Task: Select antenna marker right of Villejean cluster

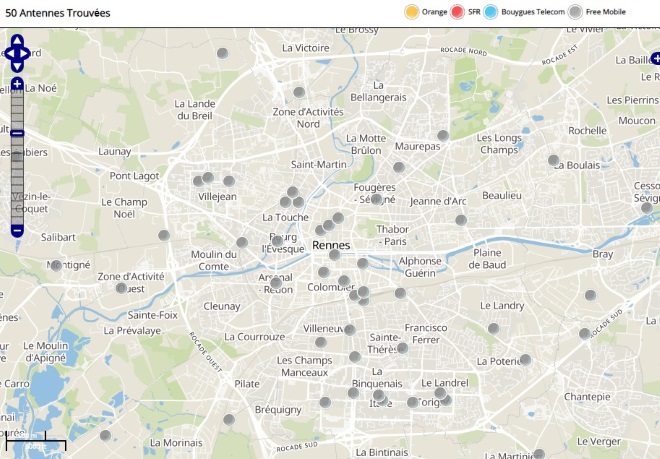Action: 229,181
